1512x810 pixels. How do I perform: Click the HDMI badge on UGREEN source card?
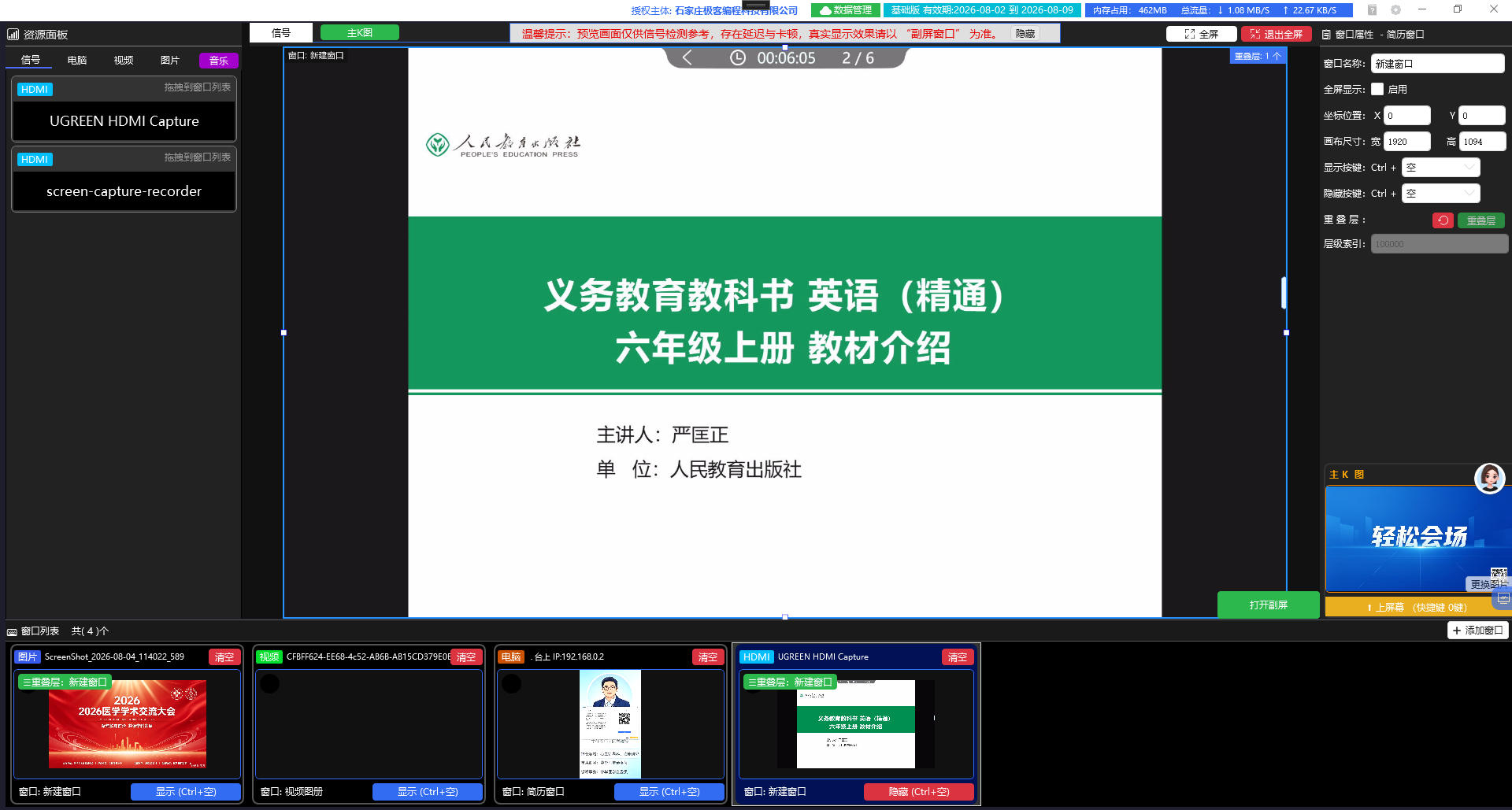pyautogui.click(x=35, y=90)
